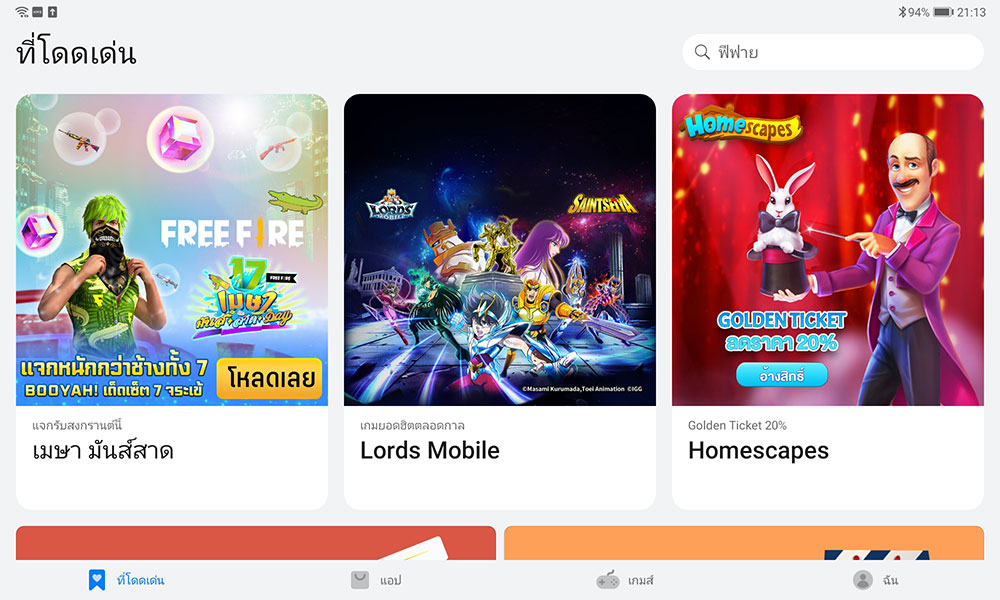
Task: Check the Bluetooth status icon
Action: (902, 12)
